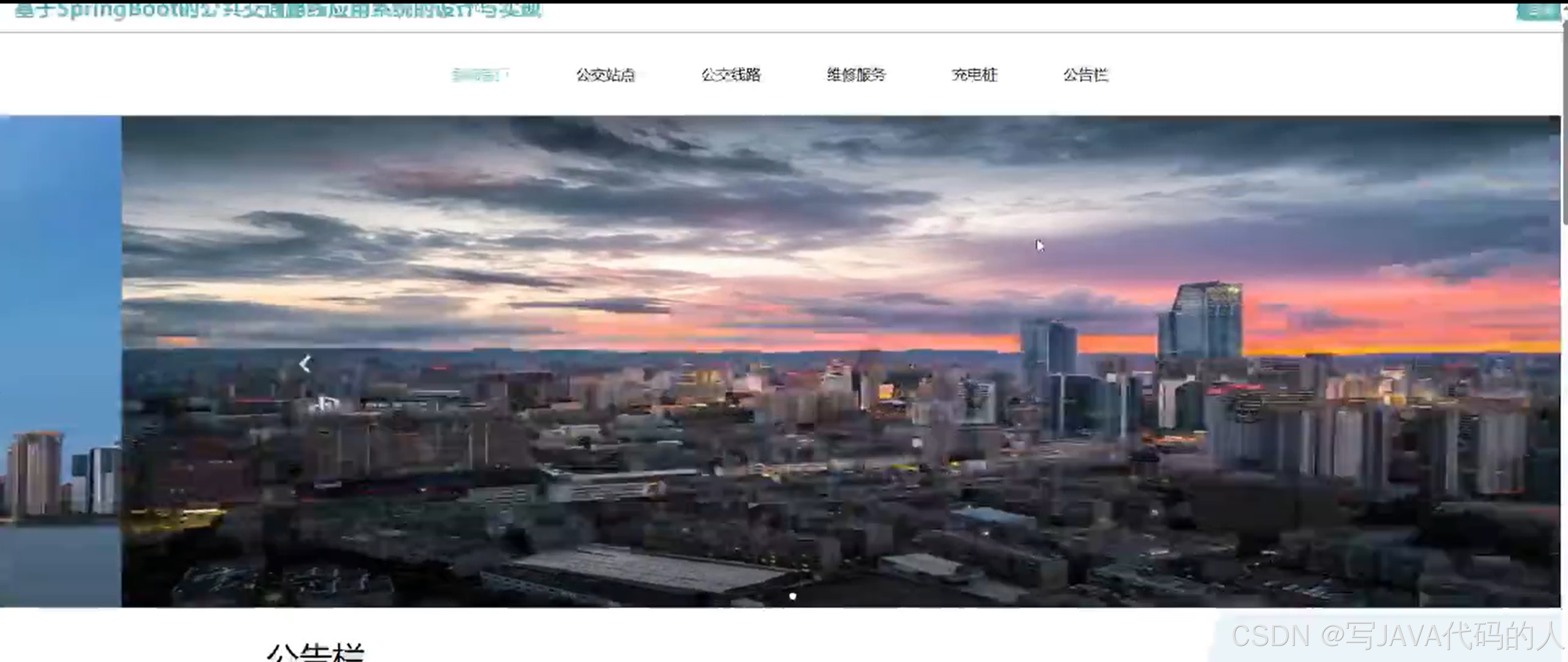Viewport: 1568px width, 662px height.
Task: Click 公告栏 in the top navigation
Action: (x=1085, y=75)
